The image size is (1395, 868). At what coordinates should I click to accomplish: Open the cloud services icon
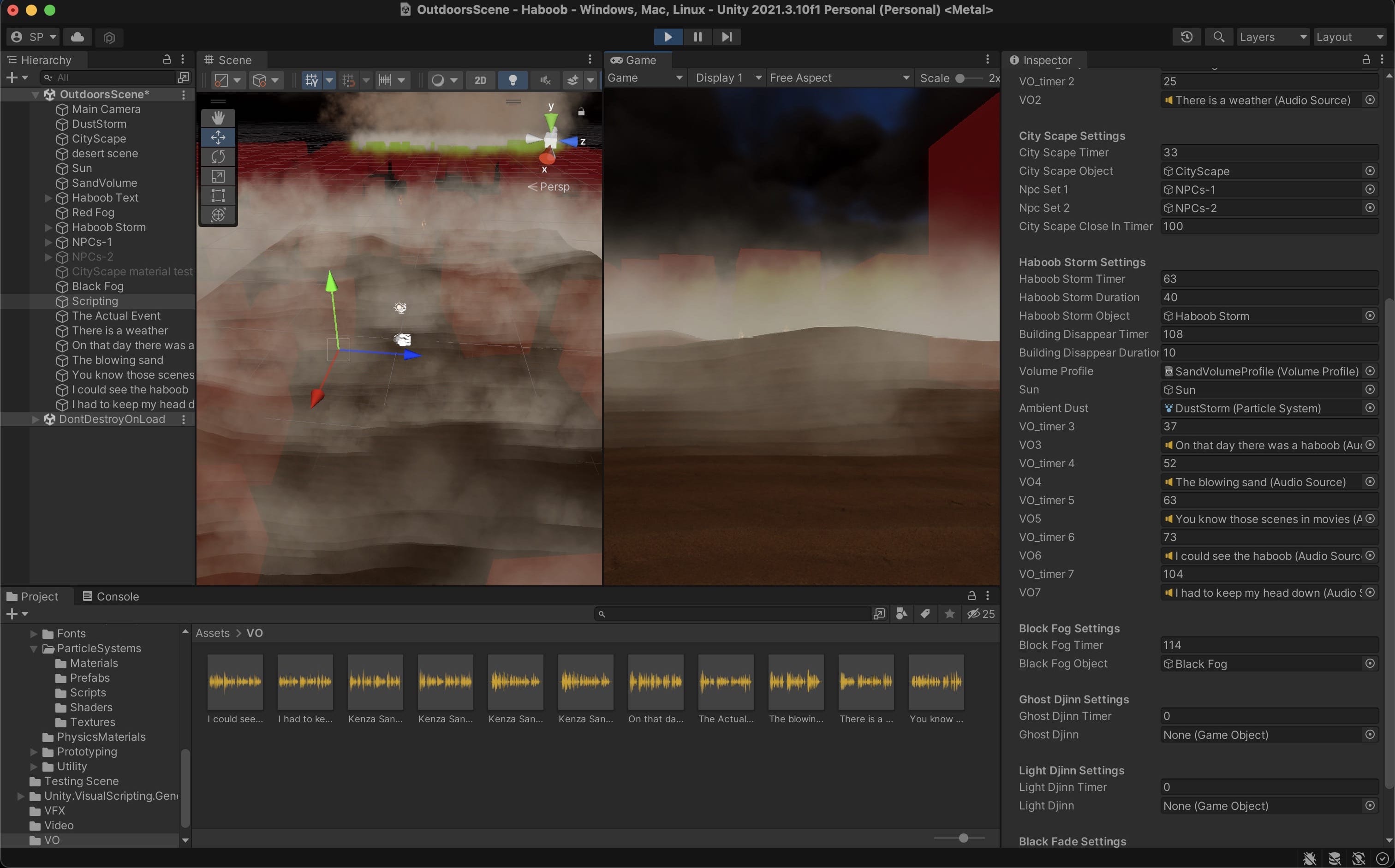point(77,37)
